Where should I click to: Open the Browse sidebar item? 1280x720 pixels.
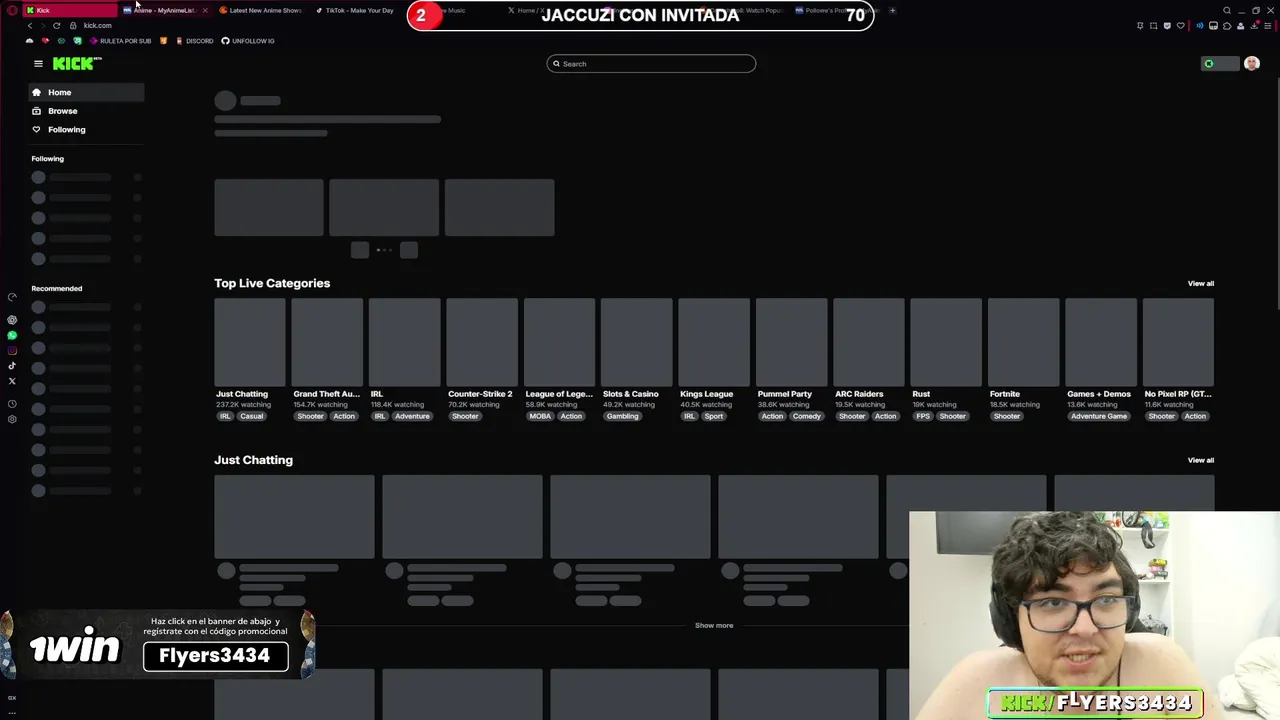pos(86,111)
